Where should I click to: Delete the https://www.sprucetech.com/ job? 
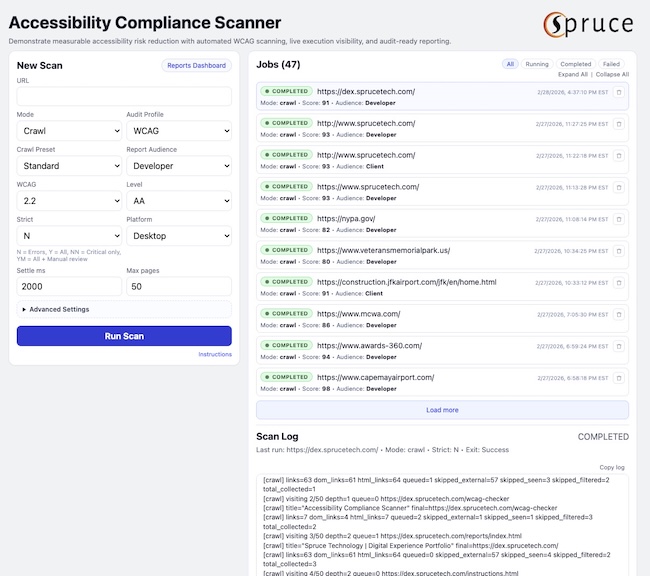(x=618, y=187)
